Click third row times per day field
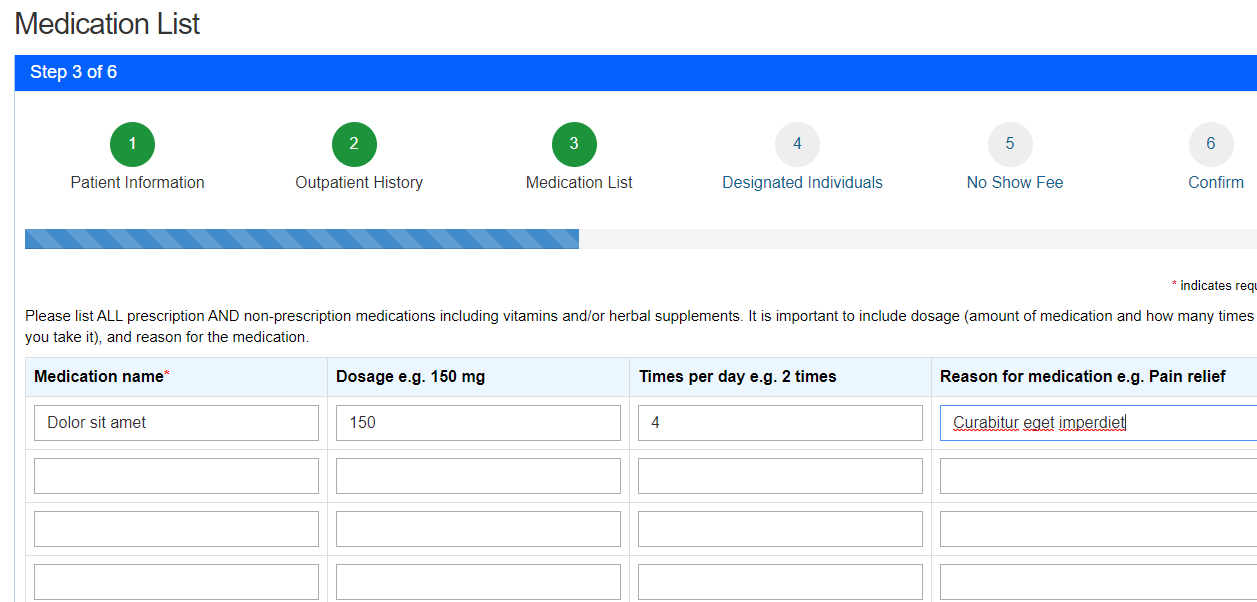The width and height of the screenshot is (1257, 602). [x=780, y=529]
